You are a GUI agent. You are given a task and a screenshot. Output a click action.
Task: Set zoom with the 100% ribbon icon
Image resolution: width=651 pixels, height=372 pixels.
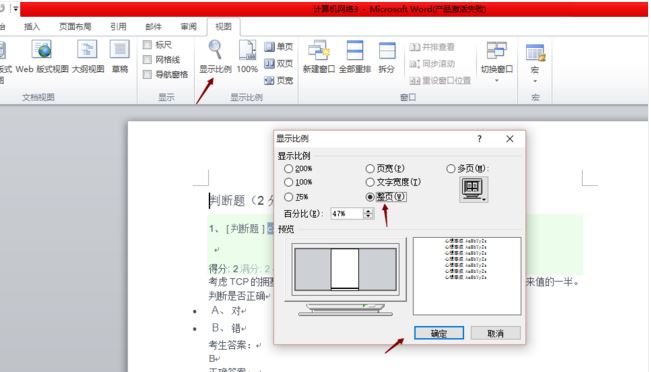click(247, 57)
